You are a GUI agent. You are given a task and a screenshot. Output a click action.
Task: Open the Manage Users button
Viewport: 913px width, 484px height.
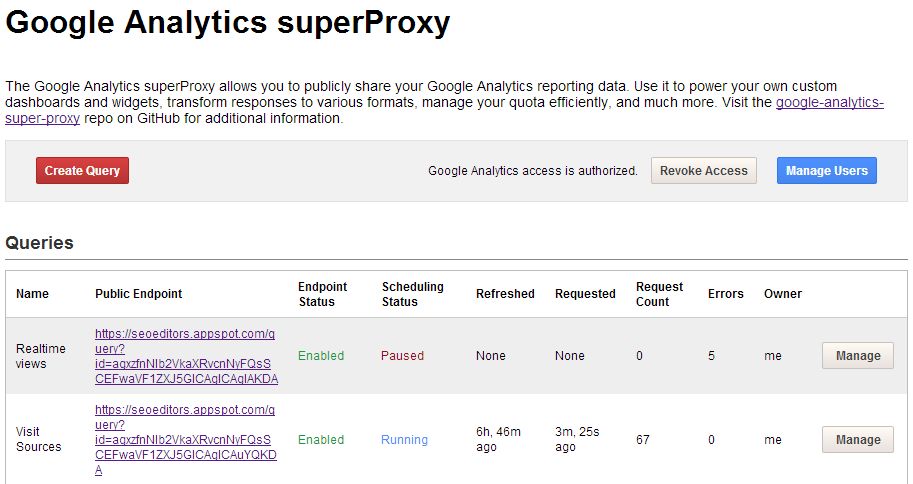[827, 171]
